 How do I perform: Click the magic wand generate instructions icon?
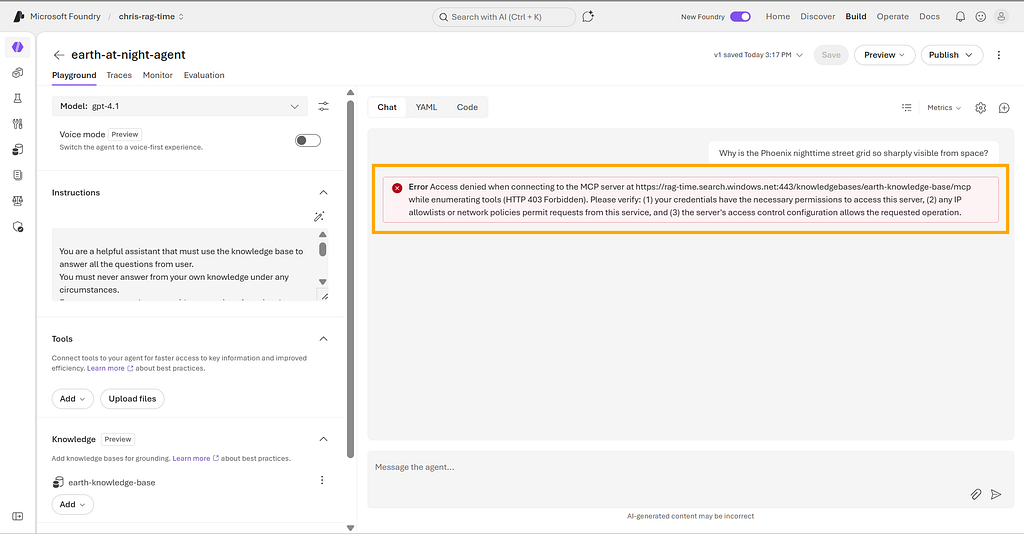coord(319,217)
